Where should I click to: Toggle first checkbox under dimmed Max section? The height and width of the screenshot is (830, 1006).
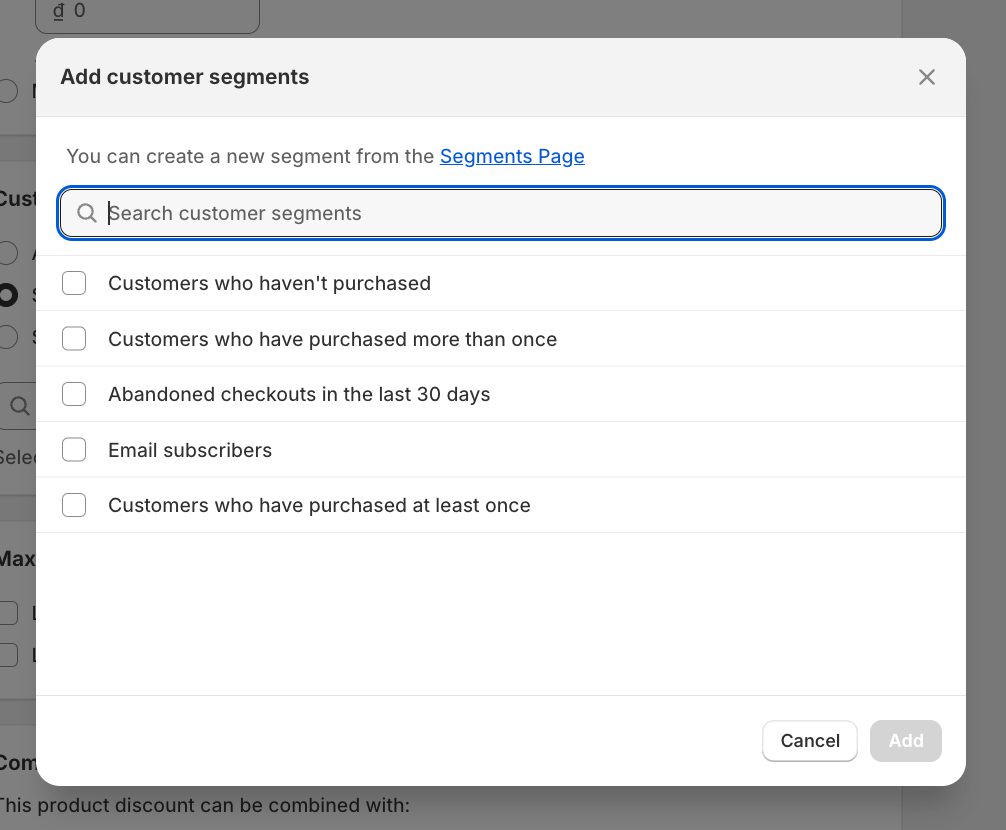pyautogui.click(x=9, y=613)
